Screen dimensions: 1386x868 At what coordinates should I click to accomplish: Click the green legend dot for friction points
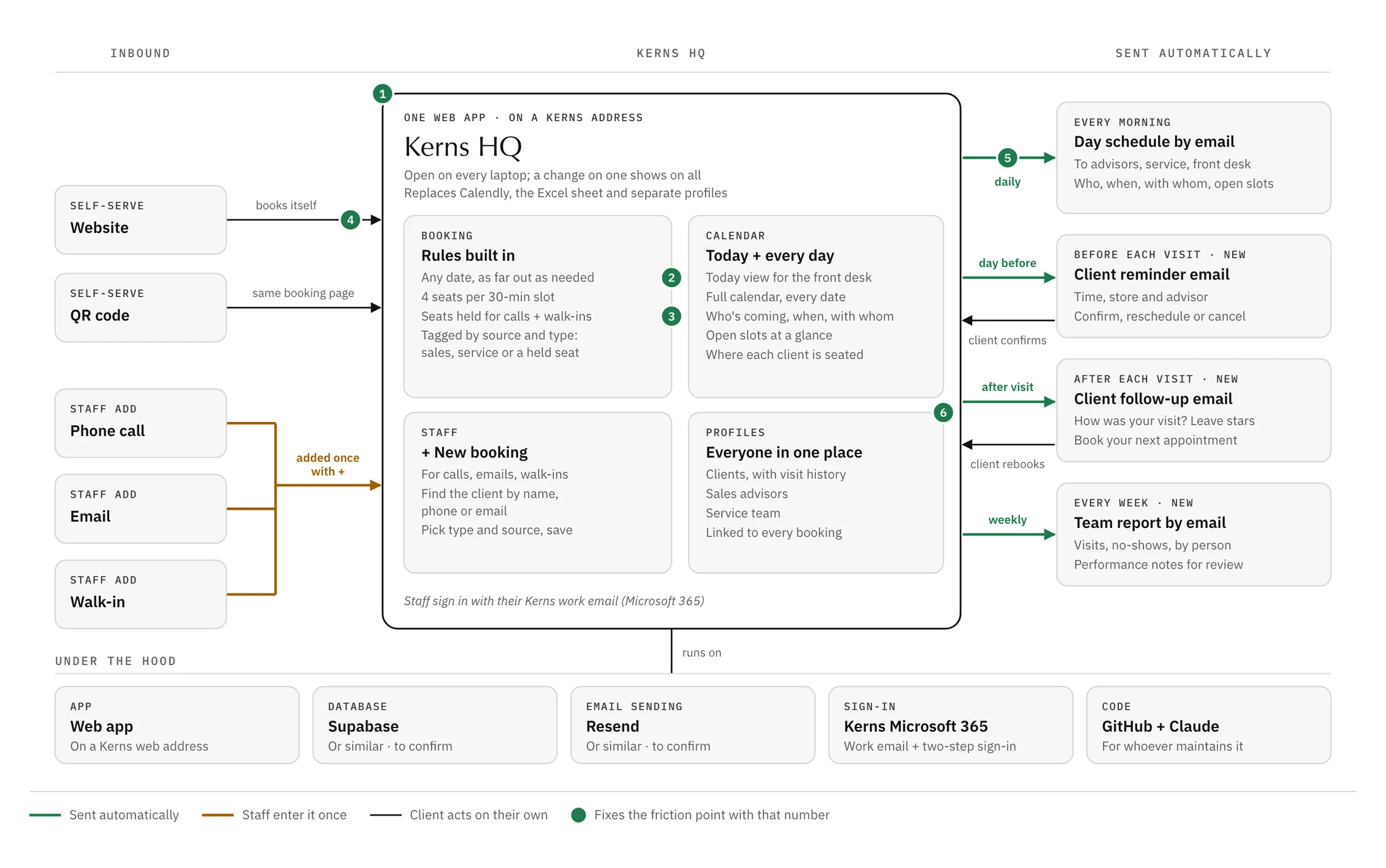[x=578, y=815]
